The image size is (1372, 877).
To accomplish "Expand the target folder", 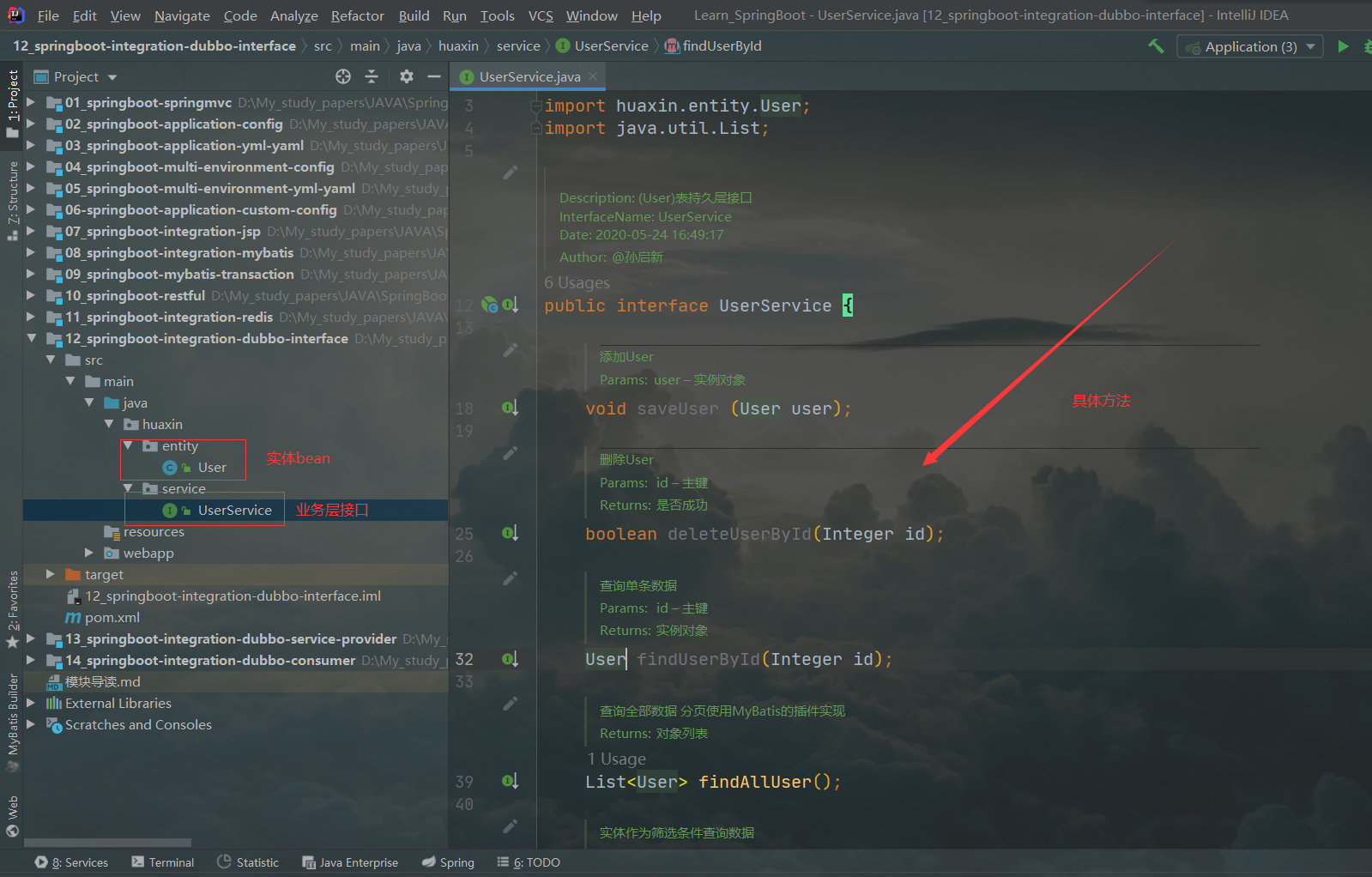I will (x=51, y=574).
